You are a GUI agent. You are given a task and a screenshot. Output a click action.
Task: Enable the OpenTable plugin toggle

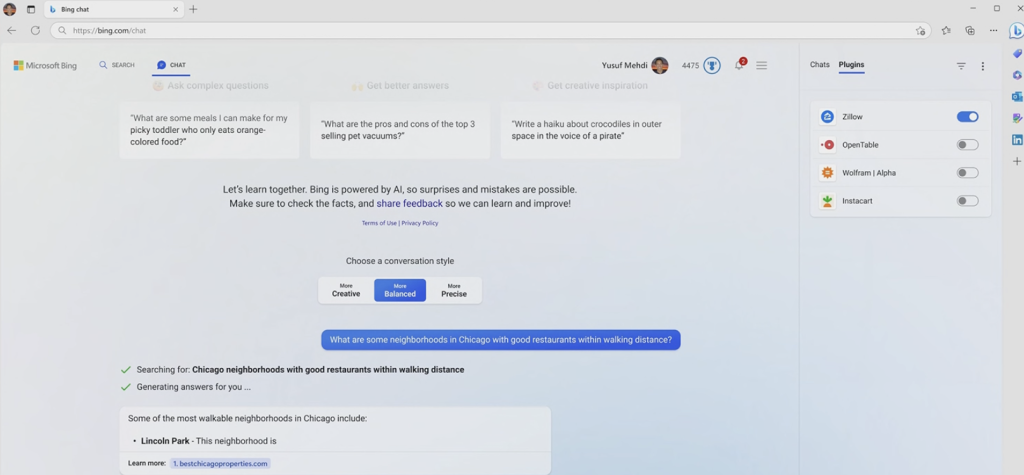[x=968, y=145]
